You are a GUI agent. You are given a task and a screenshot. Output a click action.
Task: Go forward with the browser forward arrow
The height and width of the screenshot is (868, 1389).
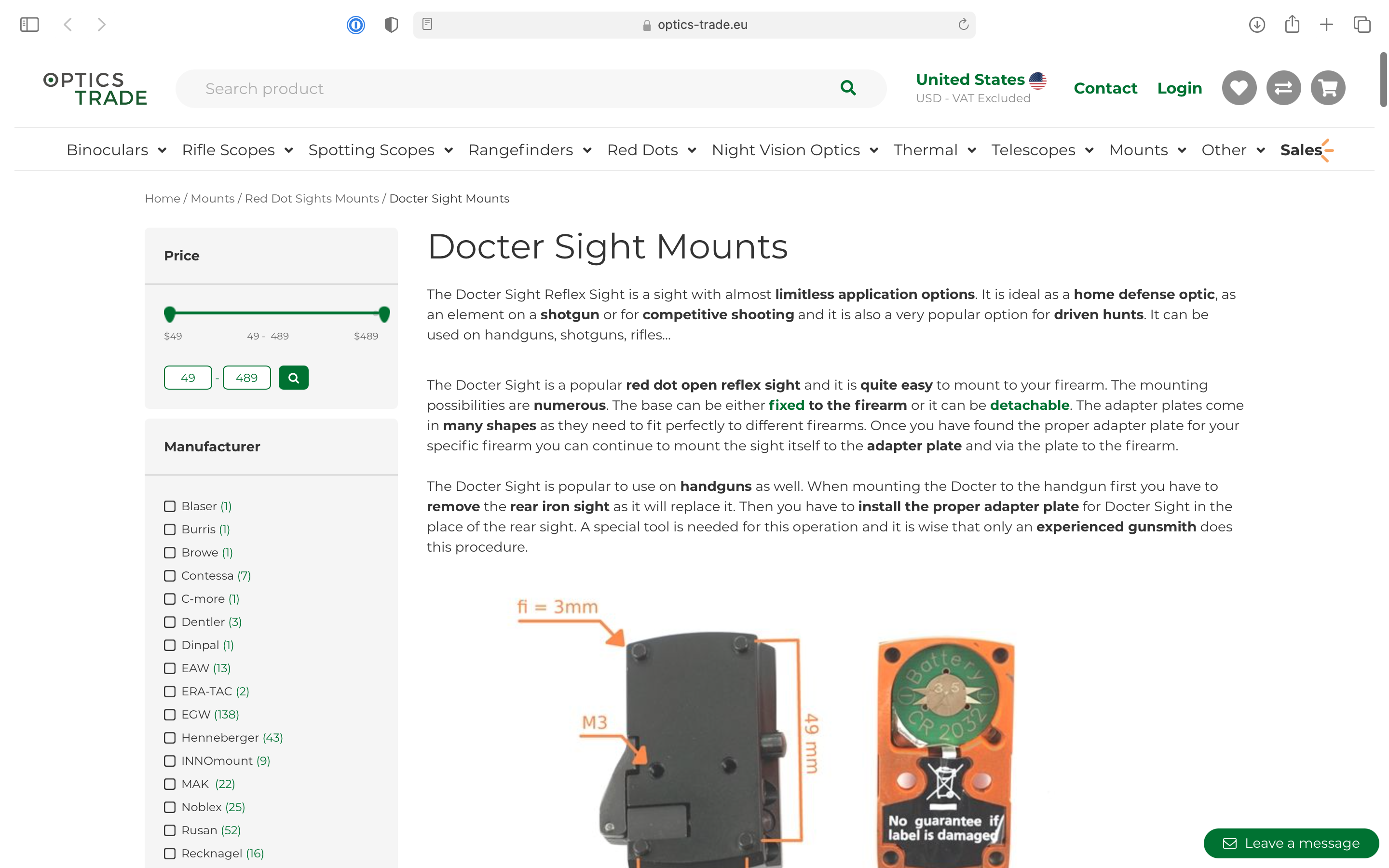[x=102, y=25]
